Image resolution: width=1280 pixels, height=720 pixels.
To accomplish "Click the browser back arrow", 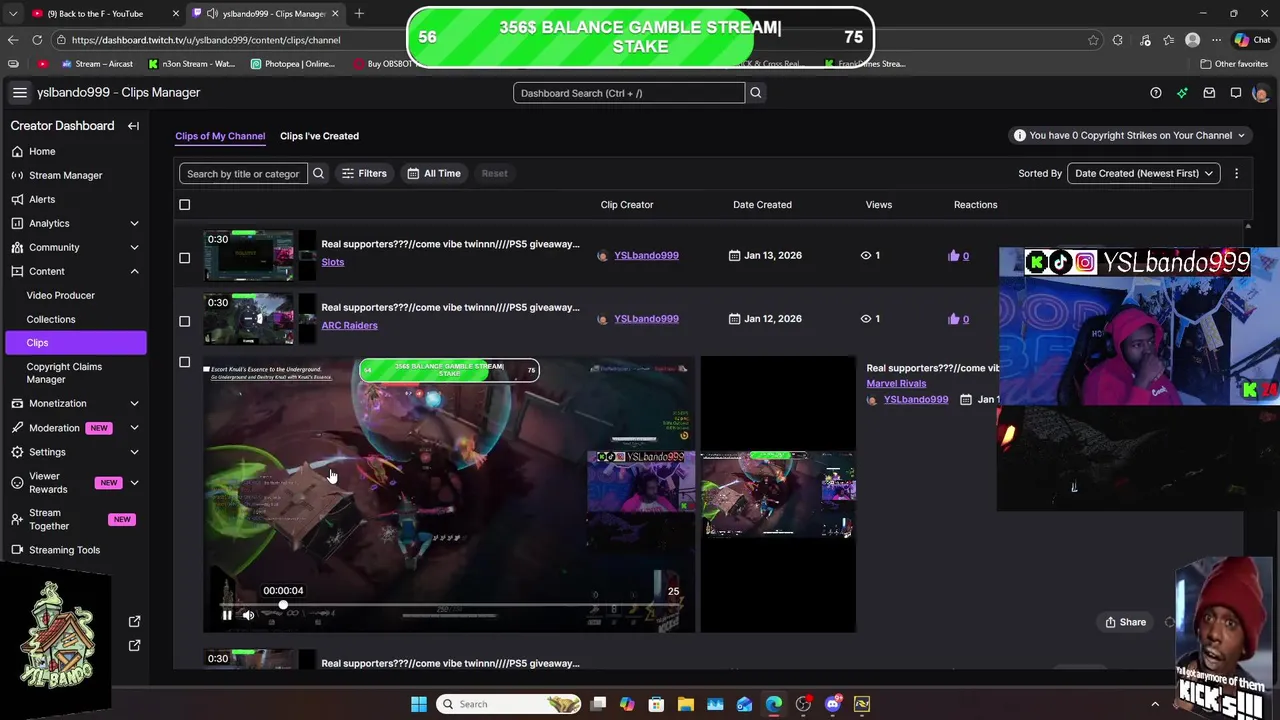I will 13,40.
